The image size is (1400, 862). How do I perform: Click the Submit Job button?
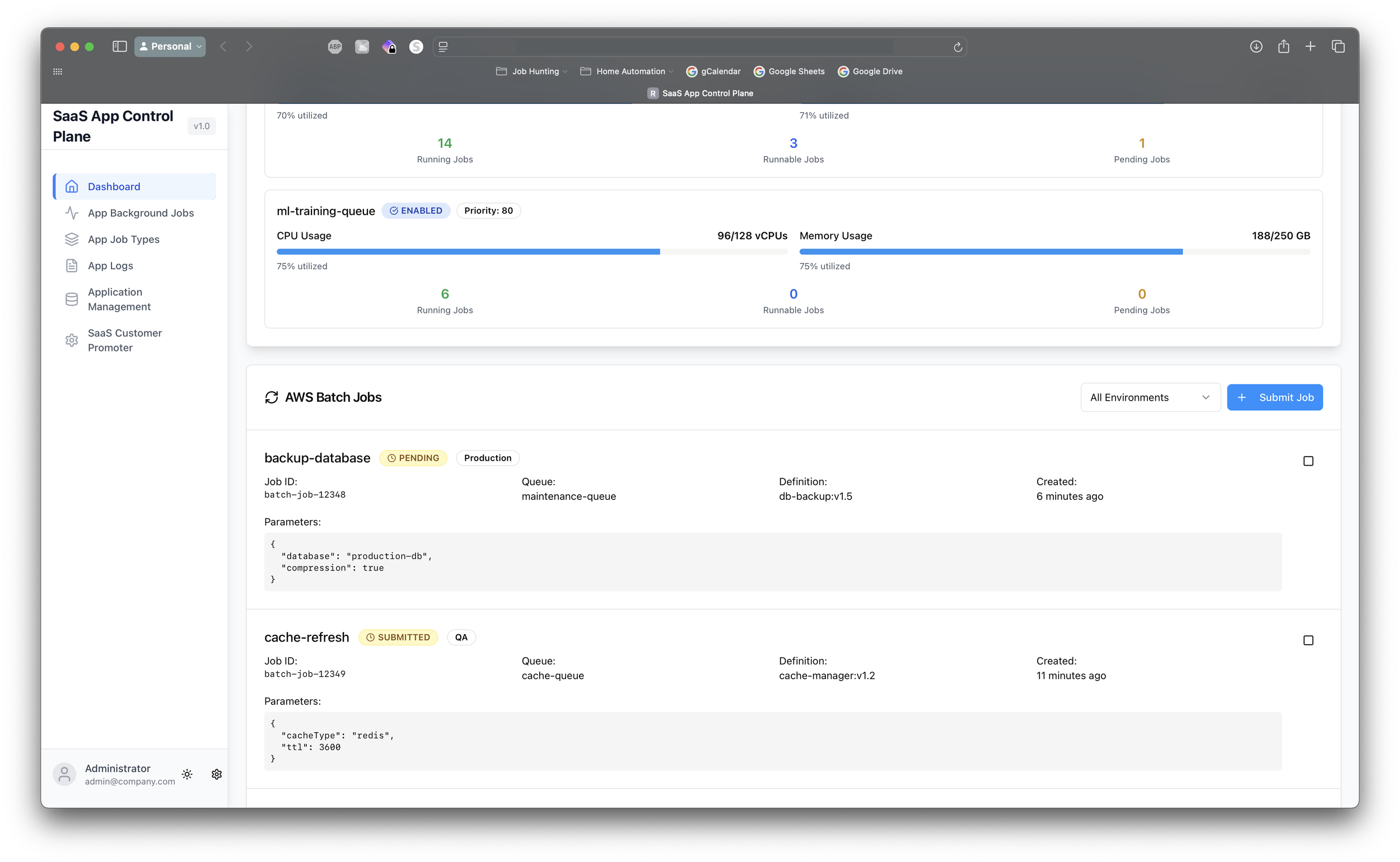coord(1275,397)
